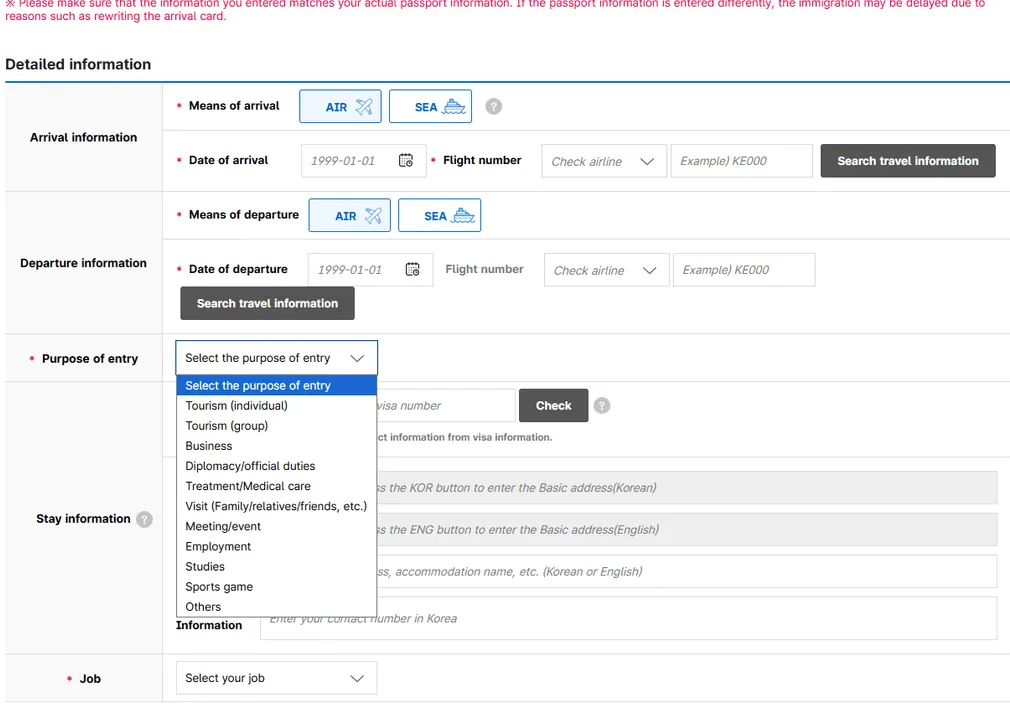Choose Tourism (group) from the list
Viewport: 1010px width, 707px height.
(x=276, y=426)
